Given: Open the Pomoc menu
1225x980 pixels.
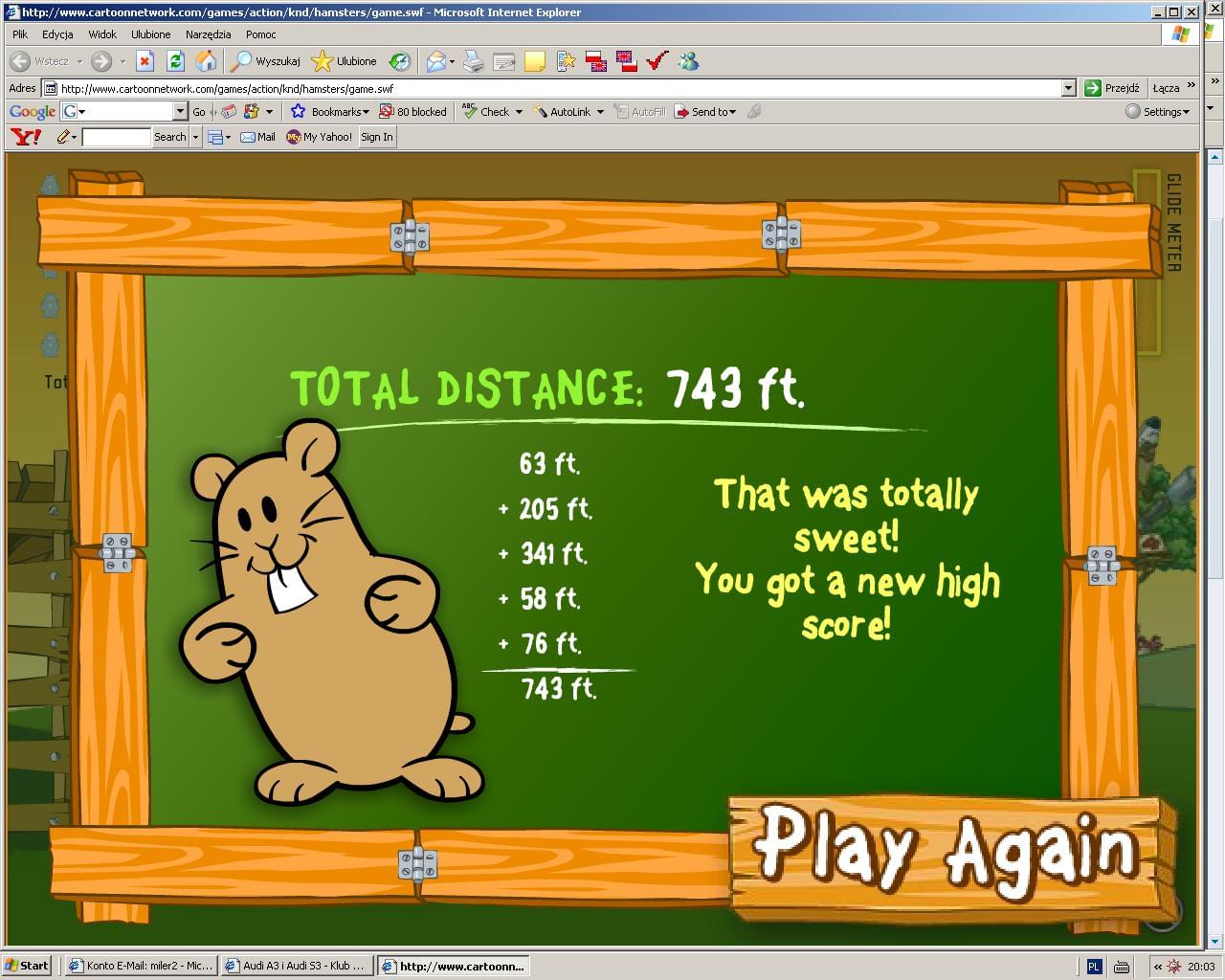Looking at the screenshot, I should click(x=261, y=34).
